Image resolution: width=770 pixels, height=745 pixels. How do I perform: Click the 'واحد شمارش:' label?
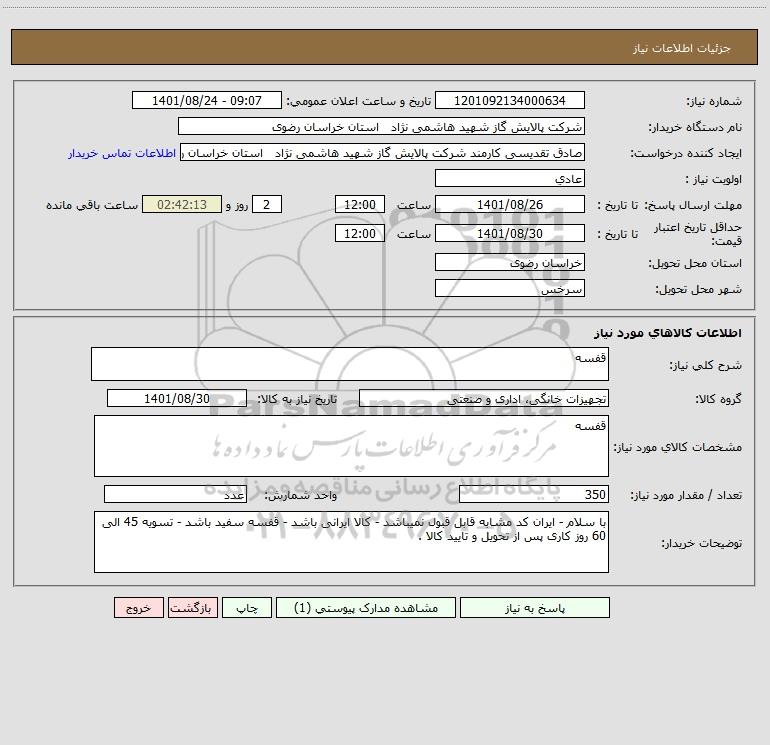coord(301,496)
